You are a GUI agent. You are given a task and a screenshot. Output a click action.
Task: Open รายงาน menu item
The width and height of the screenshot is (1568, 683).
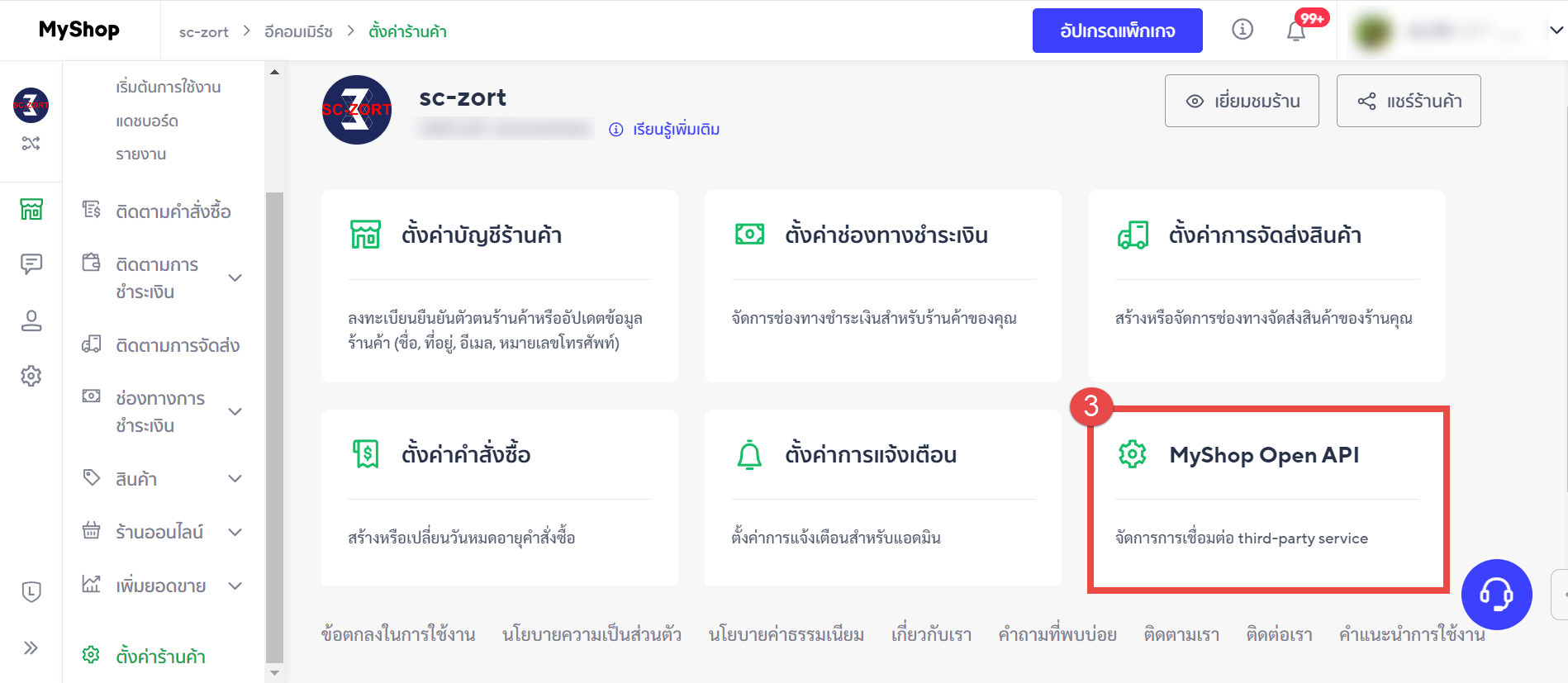tap(141, 154)
